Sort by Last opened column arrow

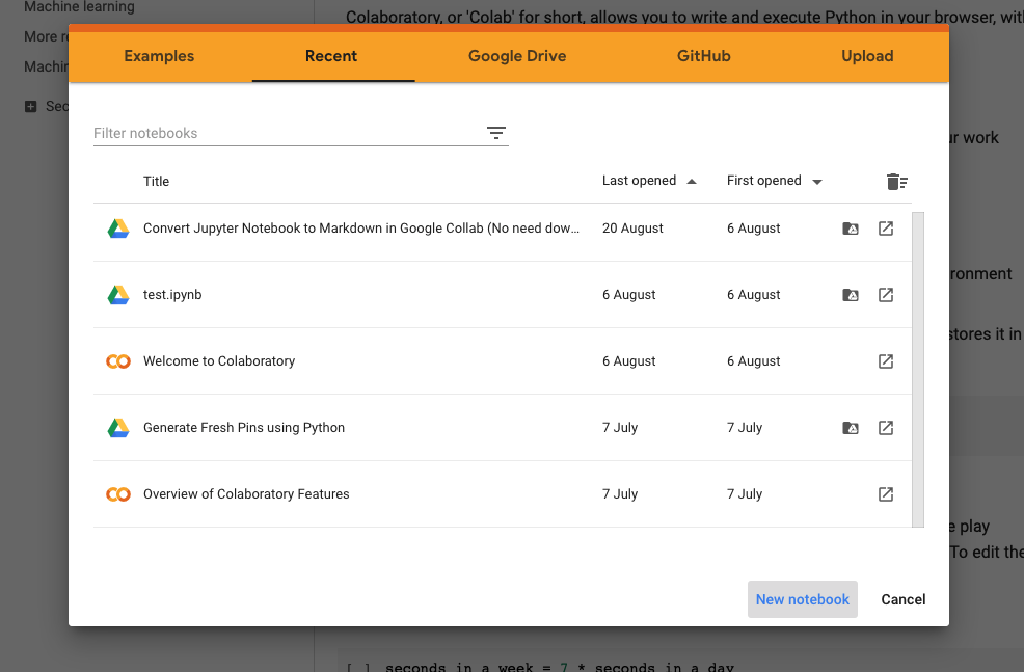click(x=692, y=182)
